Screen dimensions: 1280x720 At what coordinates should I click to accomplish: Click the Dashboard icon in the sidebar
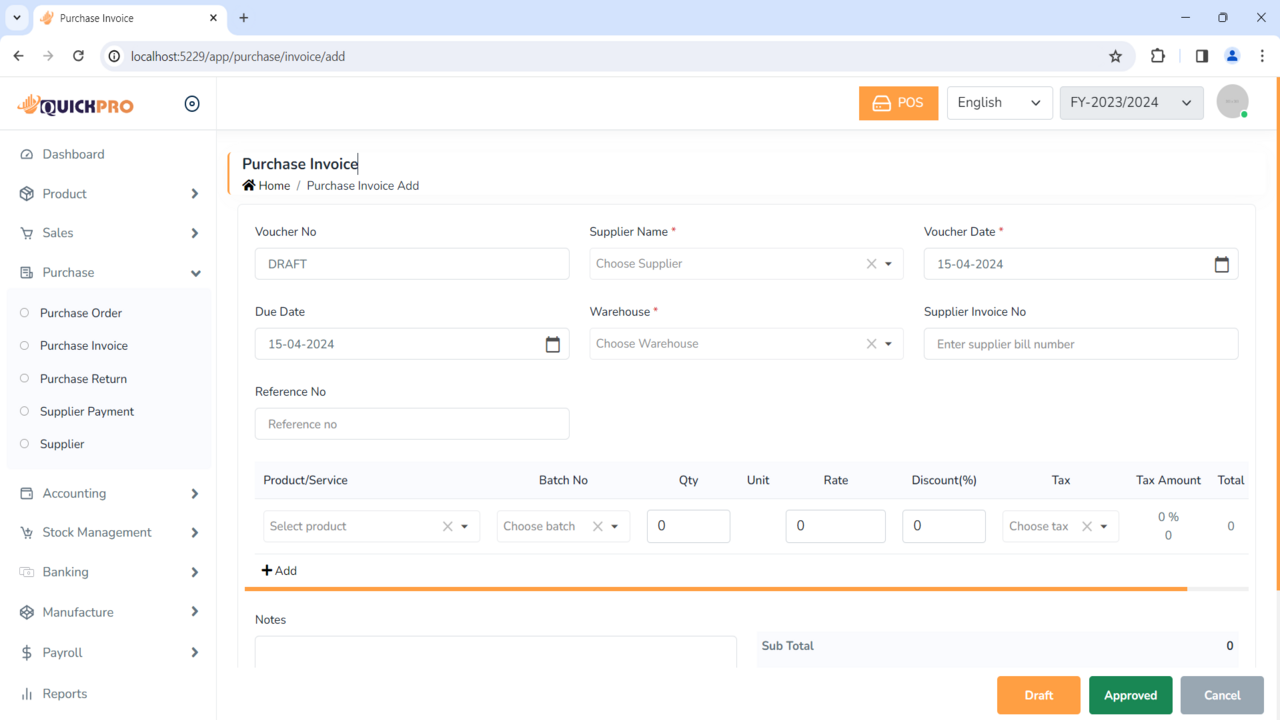click(29, 154)
